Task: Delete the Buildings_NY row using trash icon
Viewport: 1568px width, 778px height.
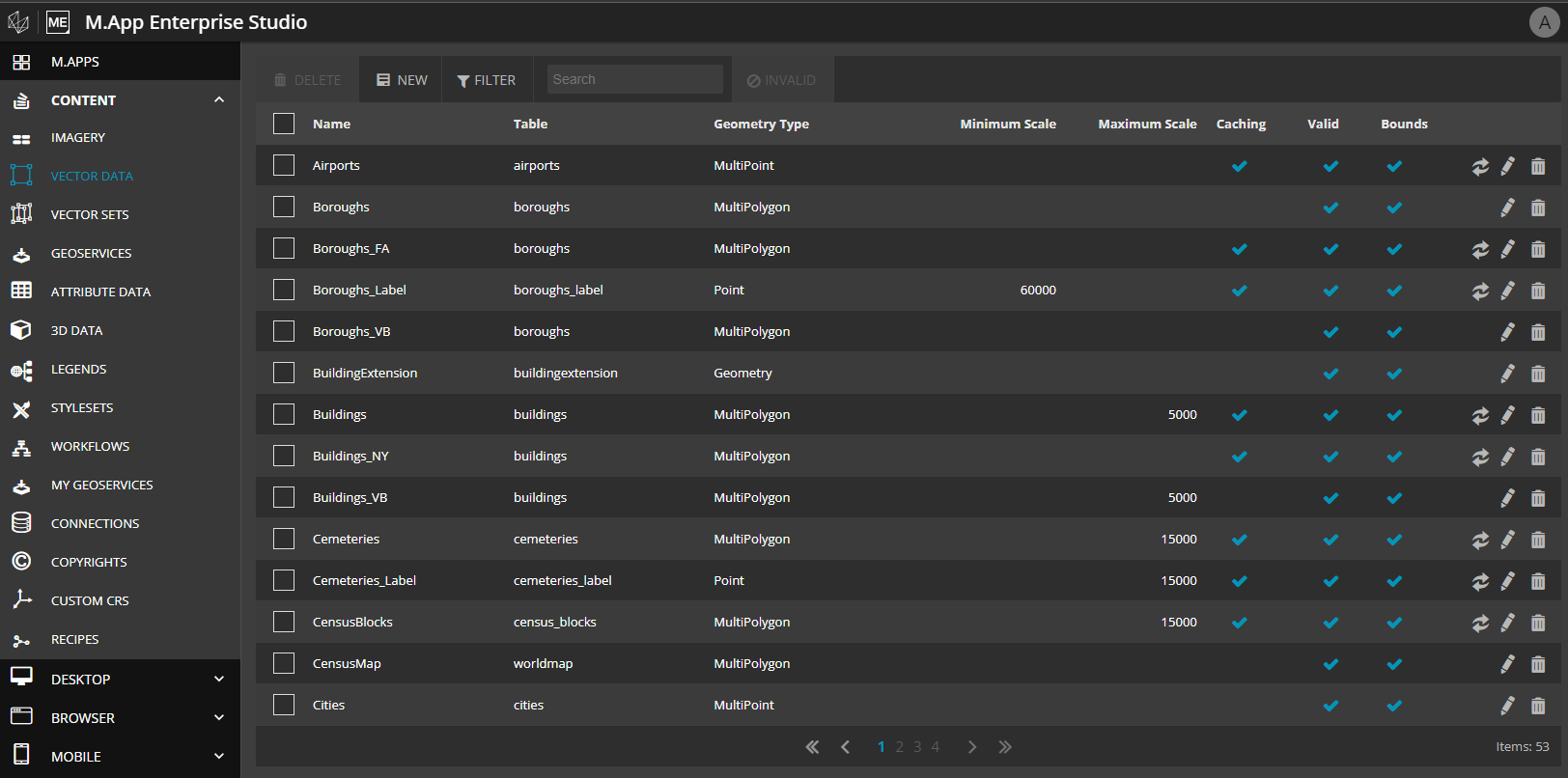Action: point(1538,457)
